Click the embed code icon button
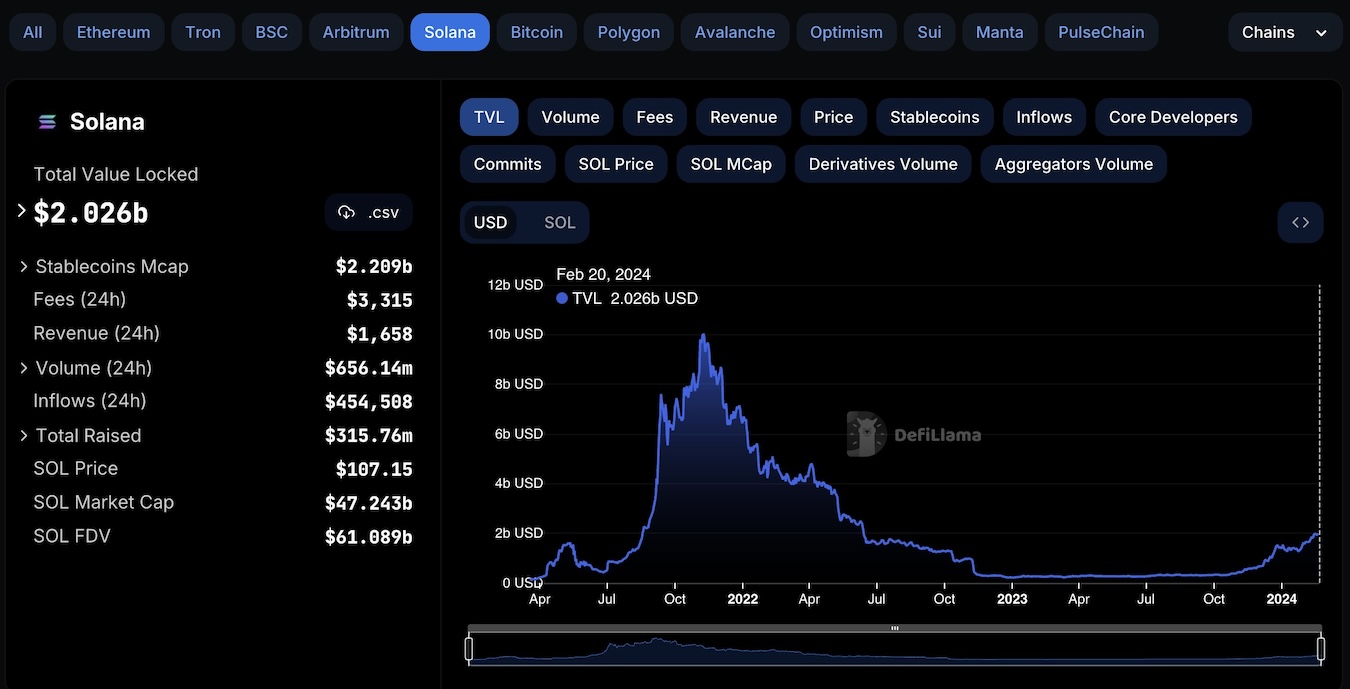The image size is (1350, 689). pyautogui.click(x=1300, y=222)
